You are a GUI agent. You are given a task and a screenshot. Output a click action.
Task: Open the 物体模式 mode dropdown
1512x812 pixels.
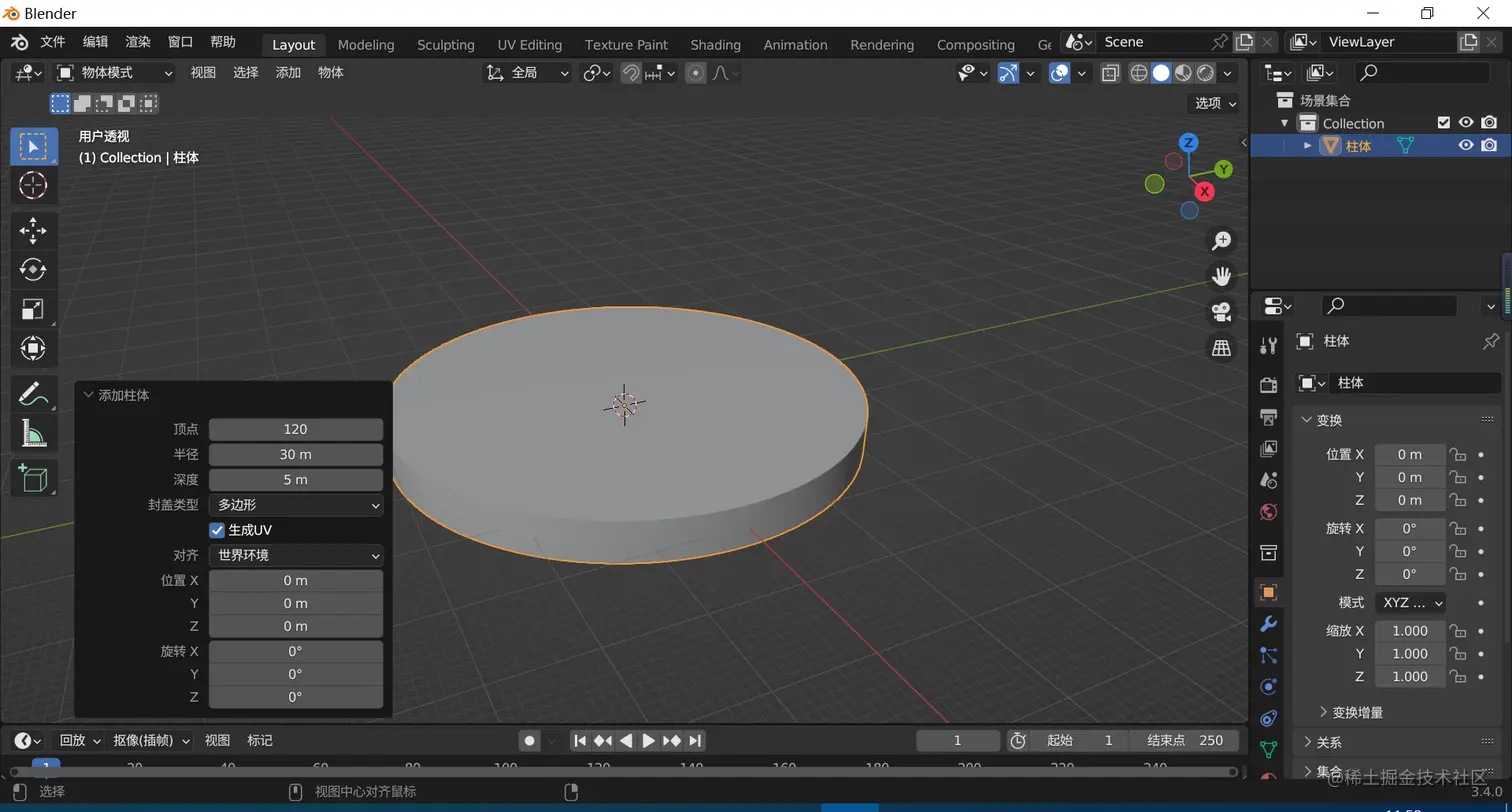pyautogui.click(x=114, y=73)
